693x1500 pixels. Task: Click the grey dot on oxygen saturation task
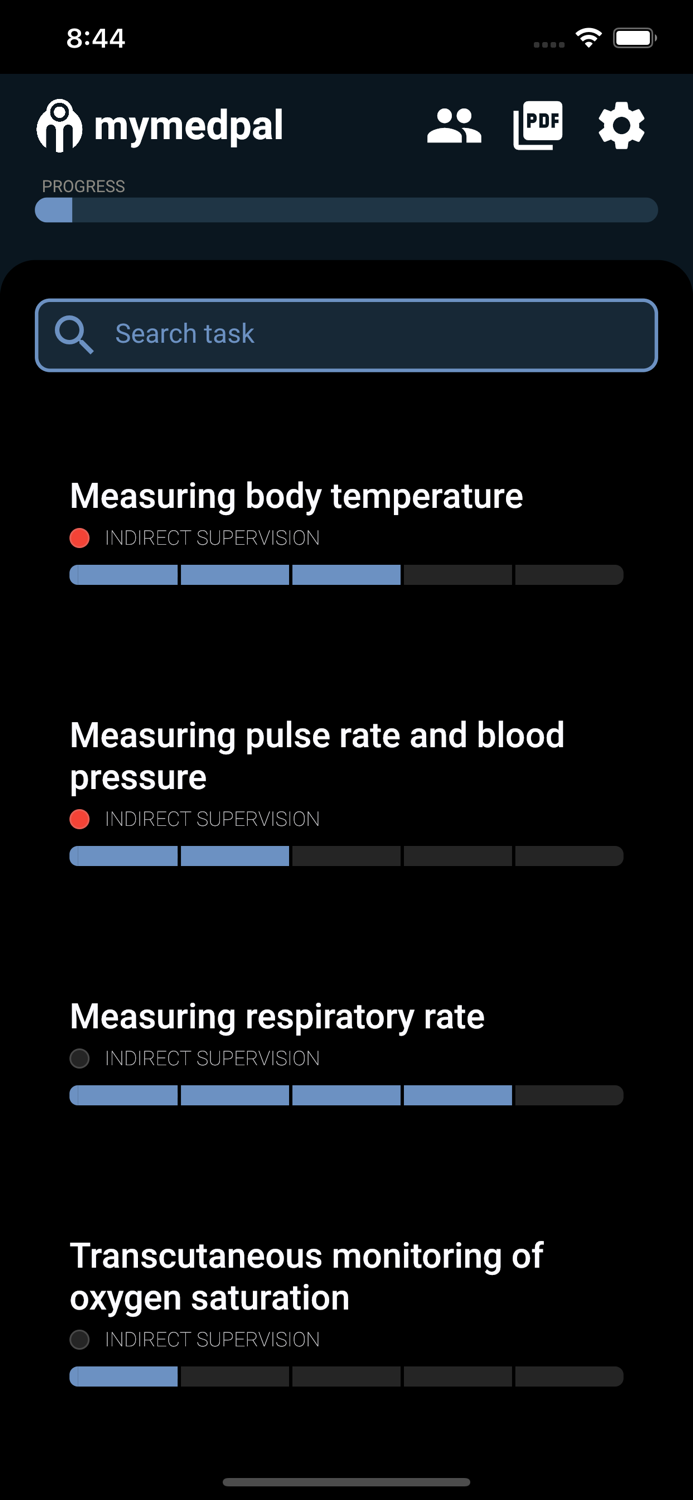click(x=79, y=1339)
